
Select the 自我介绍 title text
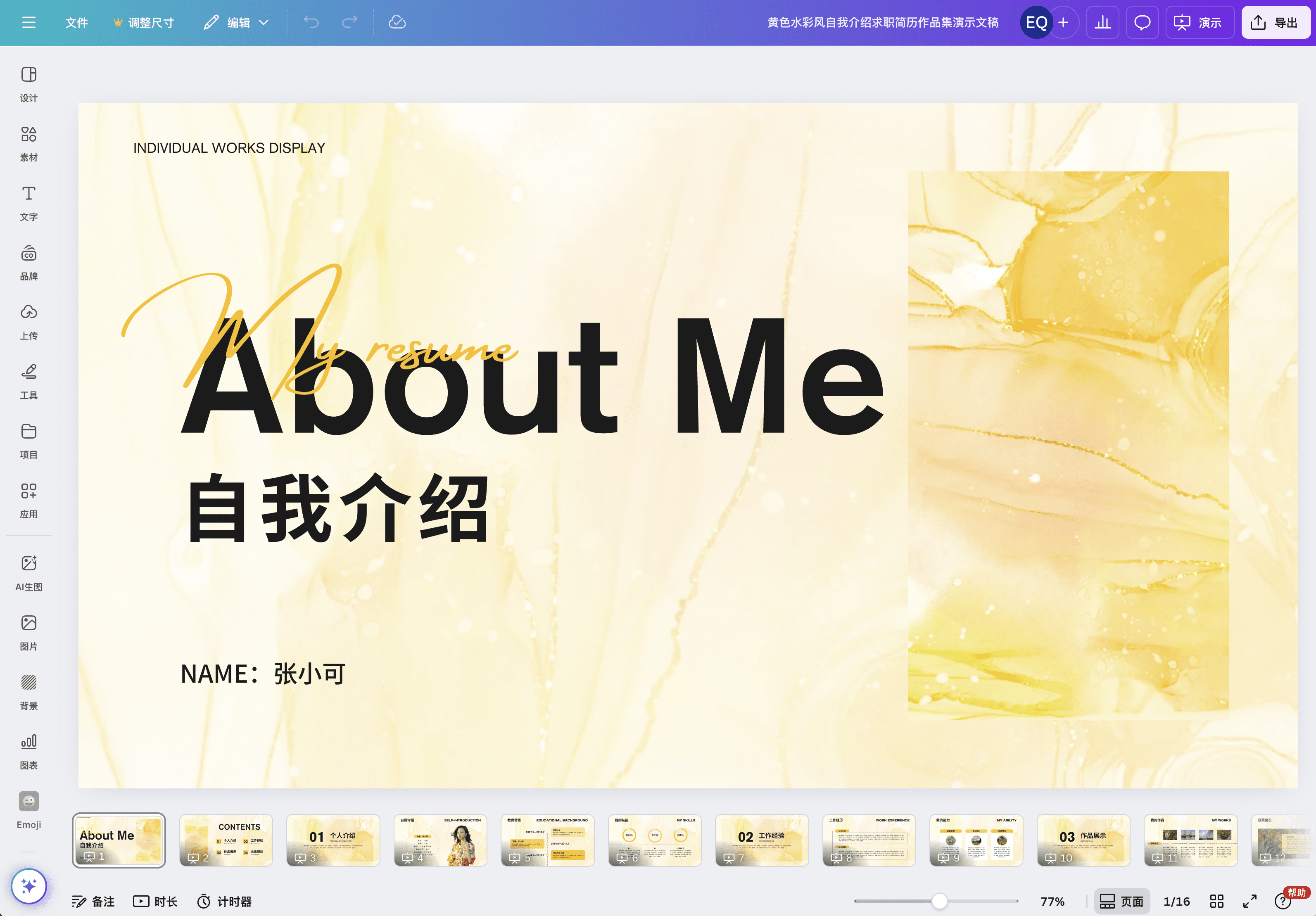point(338,508)
